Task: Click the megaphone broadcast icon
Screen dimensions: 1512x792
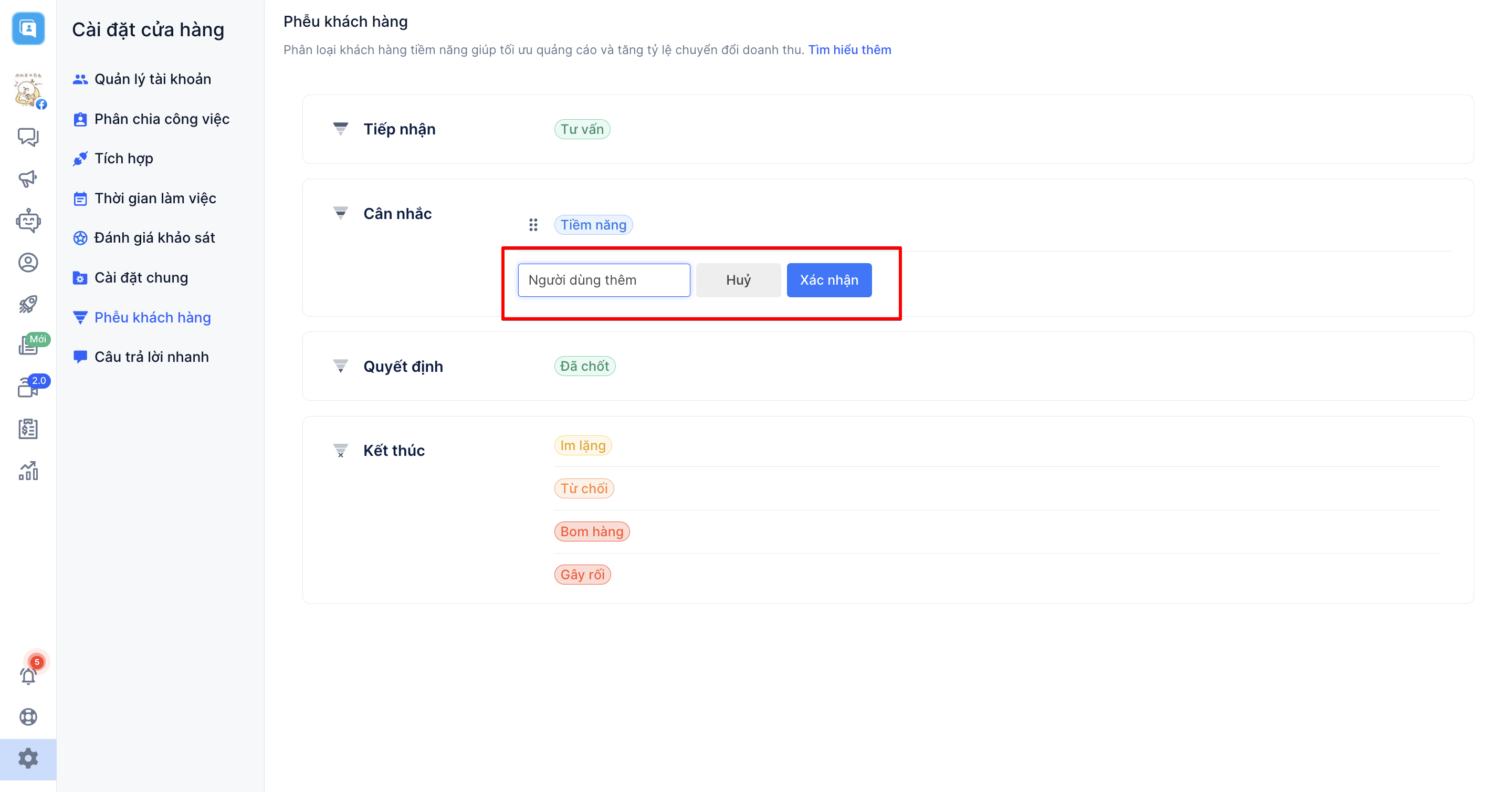Action: 28,179
